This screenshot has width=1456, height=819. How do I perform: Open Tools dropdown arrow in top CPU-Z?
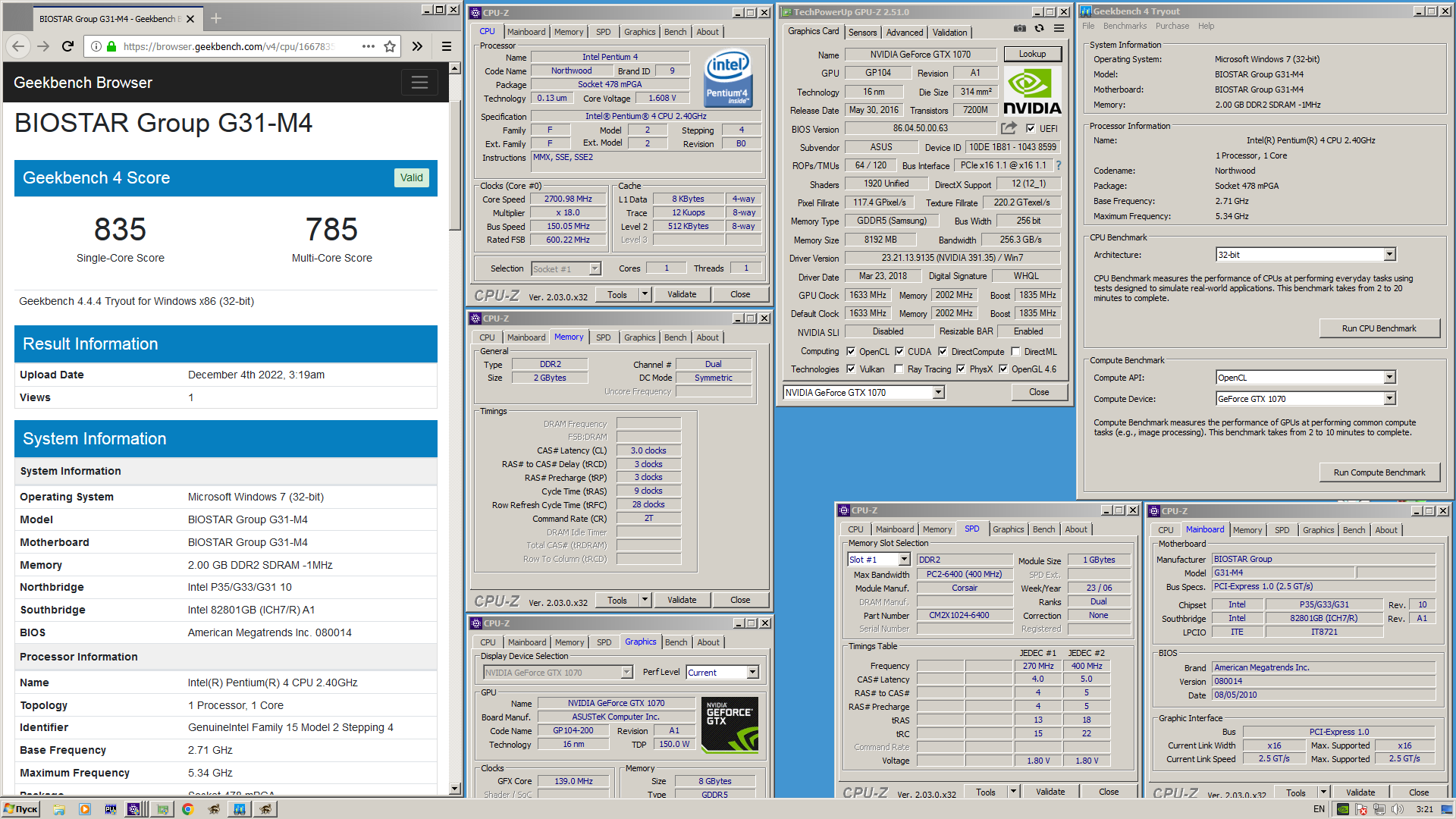(x=645, y=294)
